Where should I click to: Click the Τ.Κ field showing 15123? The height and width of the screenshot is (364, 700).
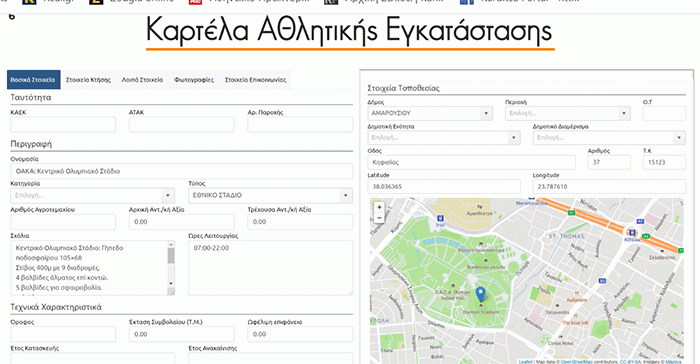664,162
